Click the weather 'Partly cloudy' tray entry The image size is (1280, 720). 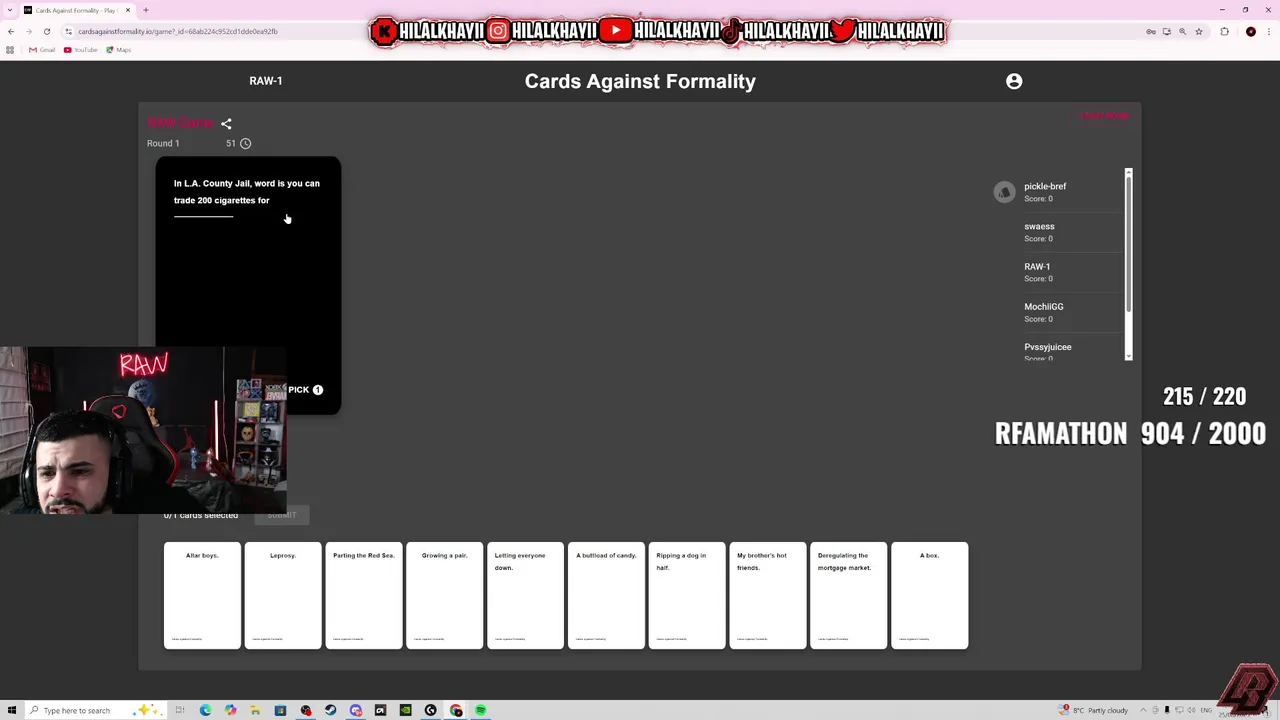(1095, 710)
